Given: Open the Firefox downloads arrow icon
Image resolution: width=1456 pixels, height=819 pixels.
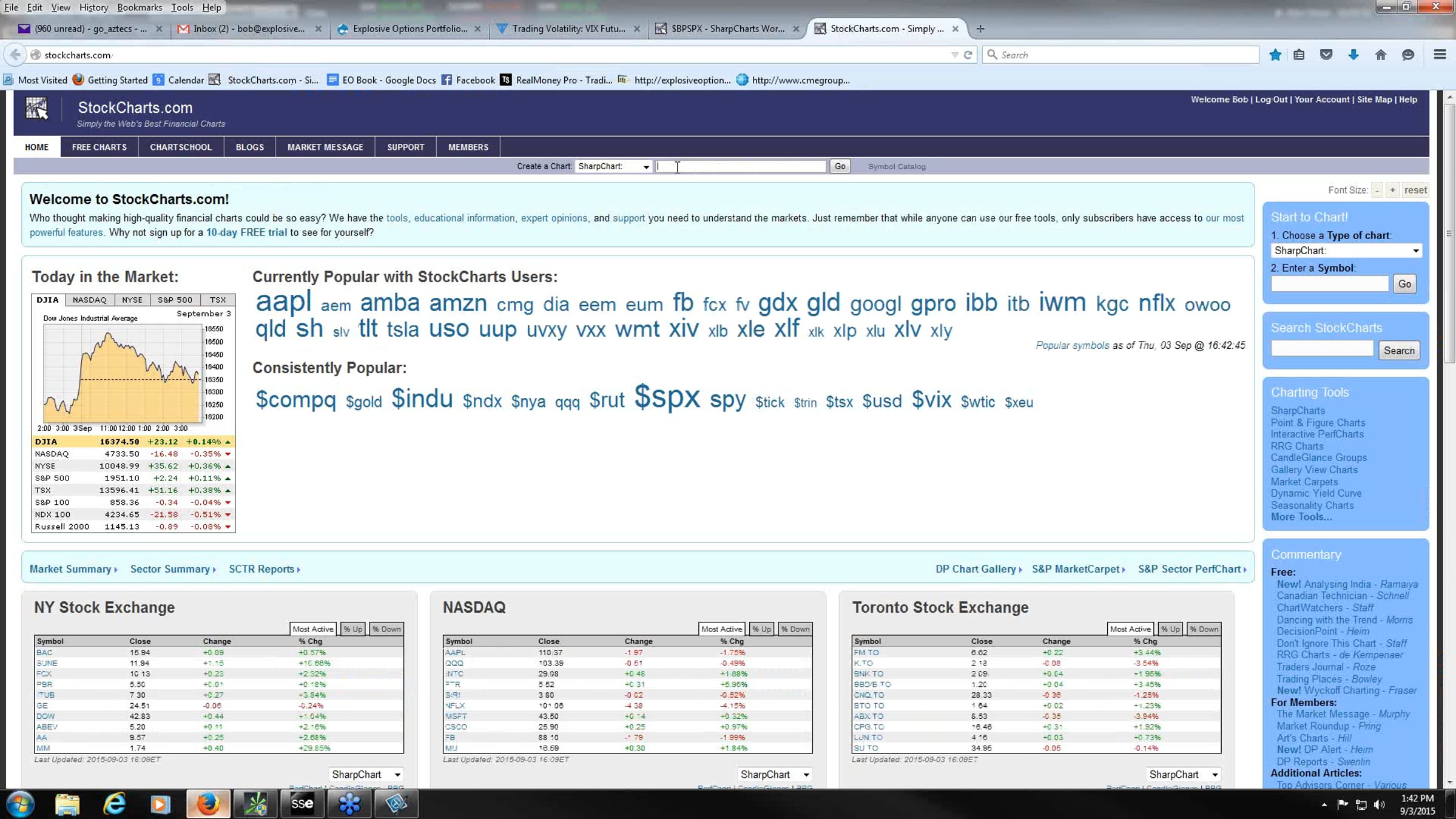Looking at the screenshot, I should pos(1353,55).
